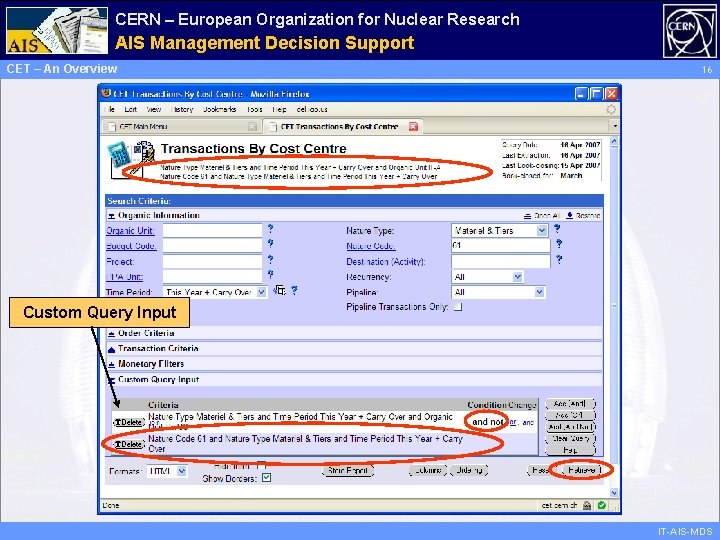Click the Restore icon link
Viewport: 720px width, 540px height.
point(583,215)
